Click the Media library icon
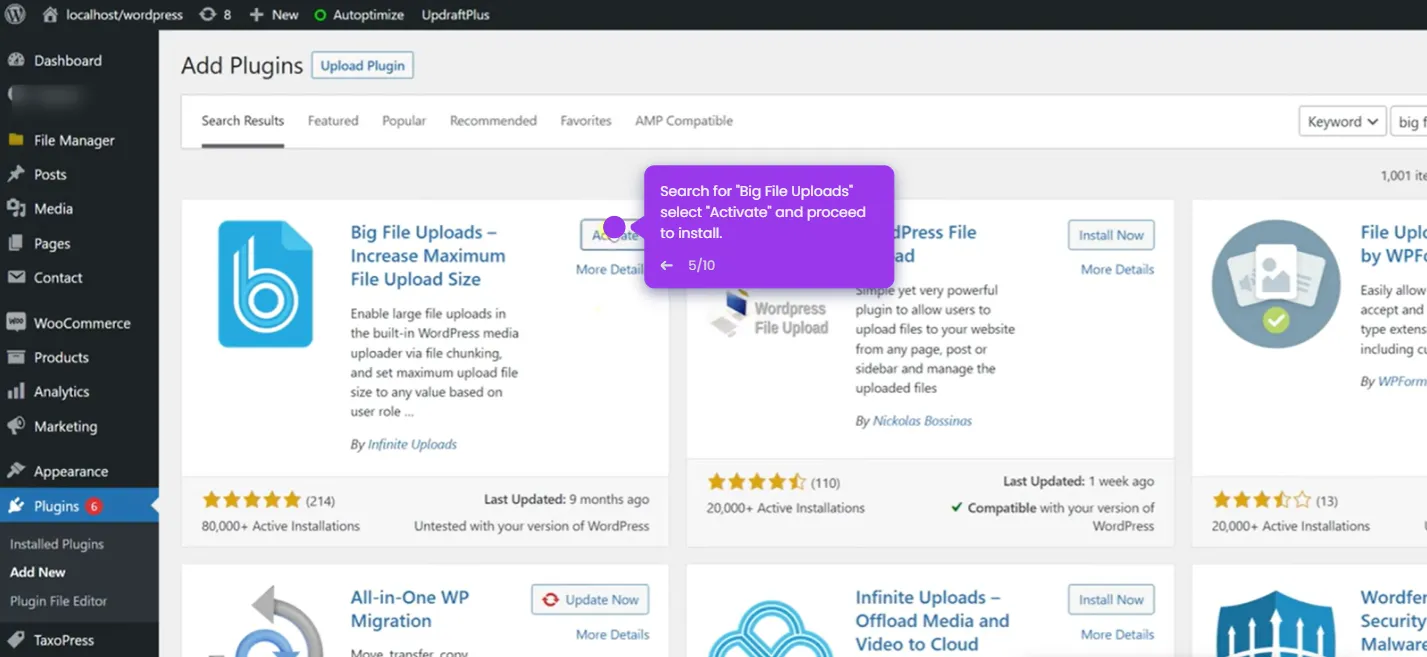 pyautogui.click(x=16, y=208)
